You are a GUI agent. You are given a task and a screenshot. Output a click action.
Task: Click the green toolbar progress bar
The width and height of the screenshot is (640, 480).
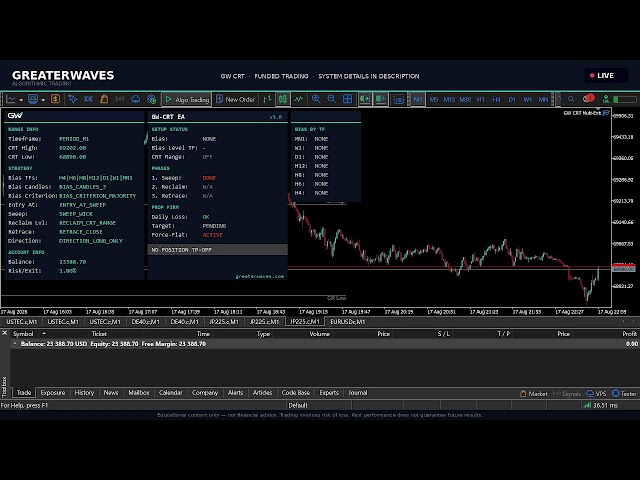625,99
